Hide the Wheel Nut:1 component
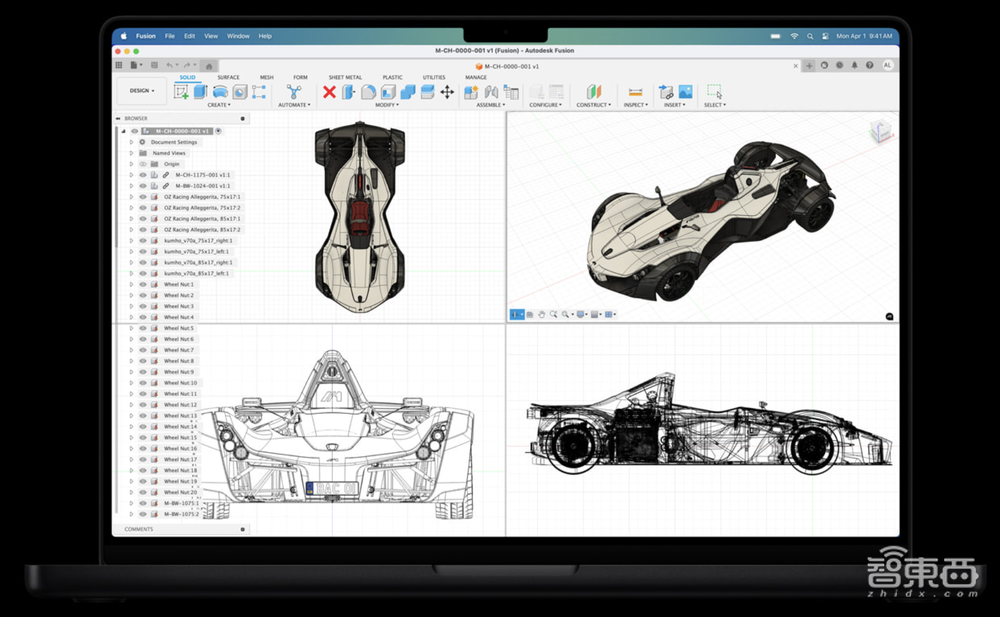The image size is (1000, 617). (x=143, y=285)
